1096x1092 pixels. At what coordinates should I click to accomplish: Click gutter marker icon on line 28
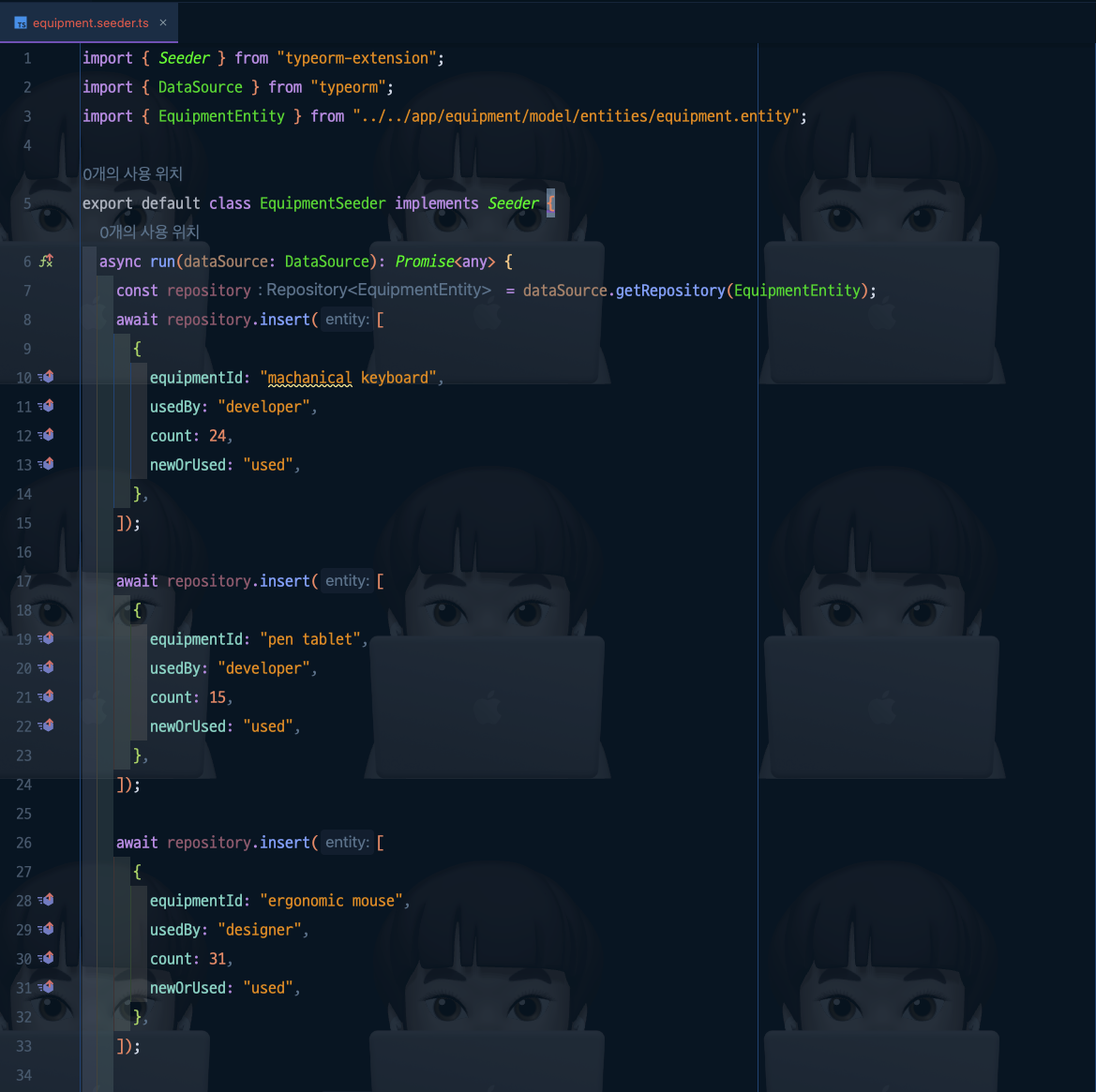[x=46, y=900]
